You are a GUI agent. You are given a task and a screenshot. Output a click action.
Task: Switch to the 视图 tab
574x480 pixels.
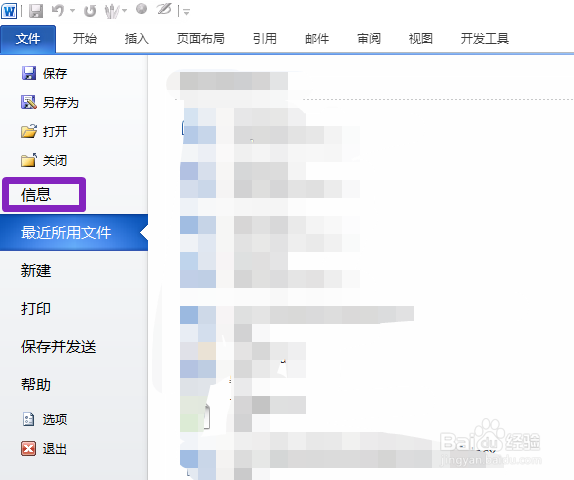(x=421, y=38)
